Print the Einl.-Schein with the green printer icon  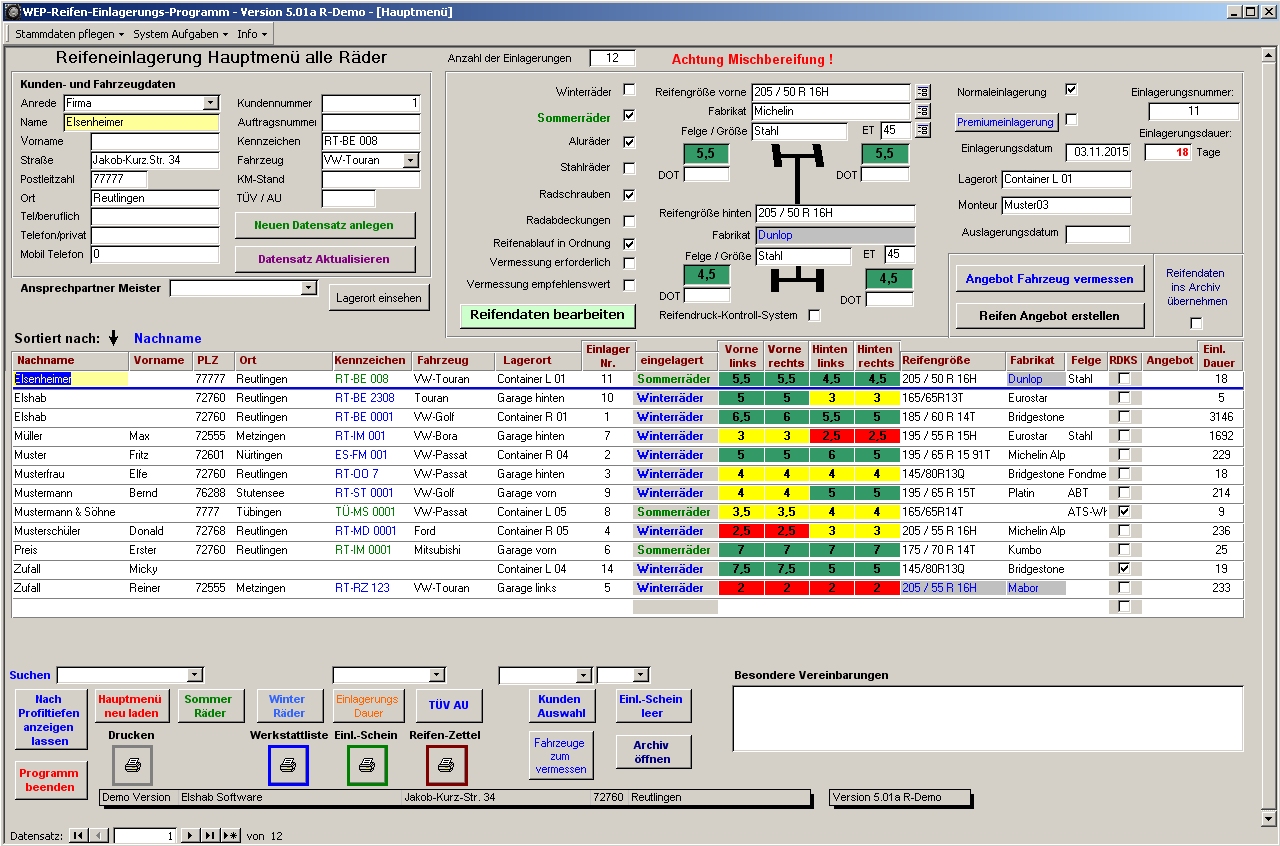coord(367,765)
